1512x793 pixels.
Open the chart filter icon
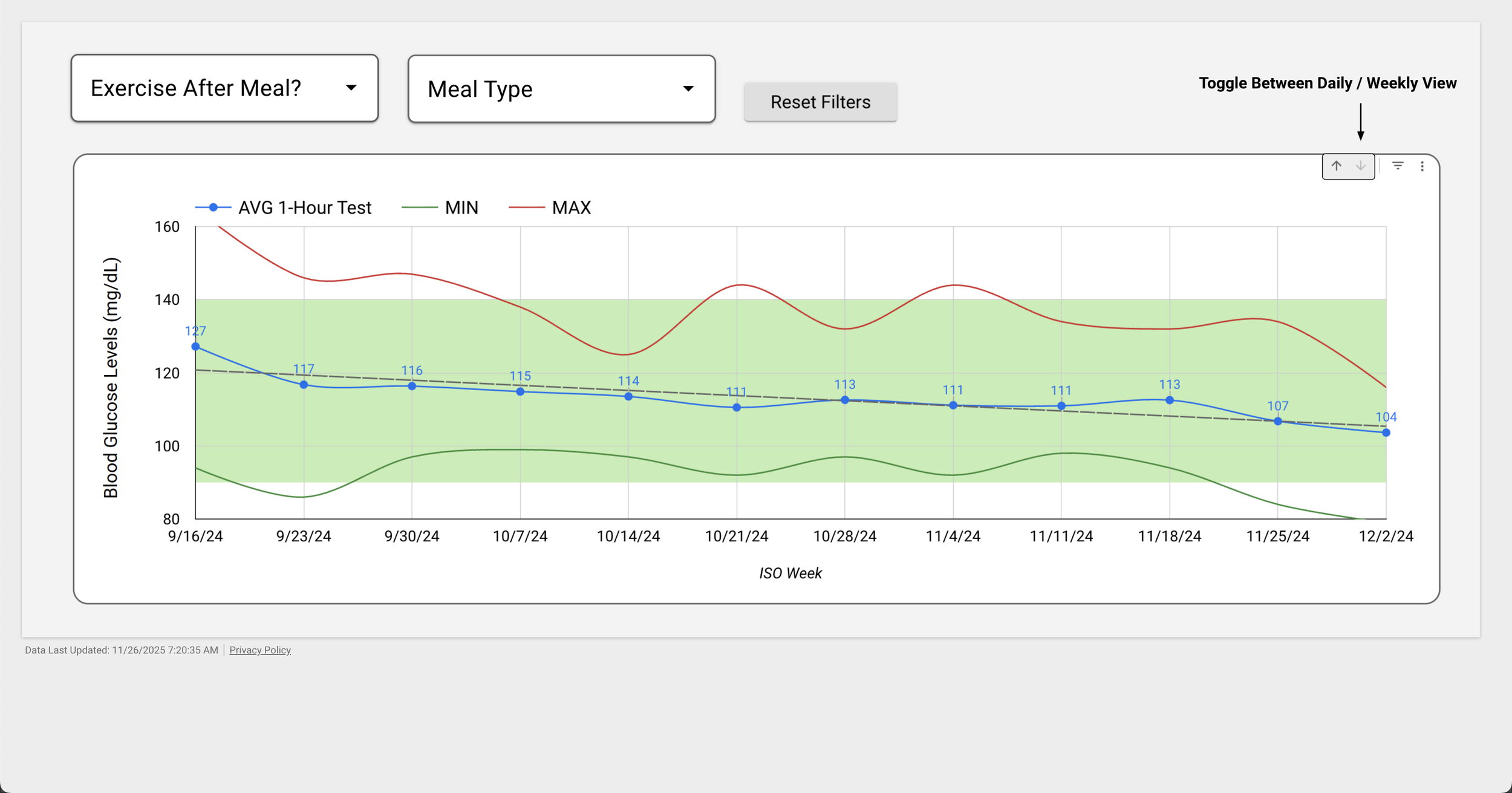point(1398,166)
